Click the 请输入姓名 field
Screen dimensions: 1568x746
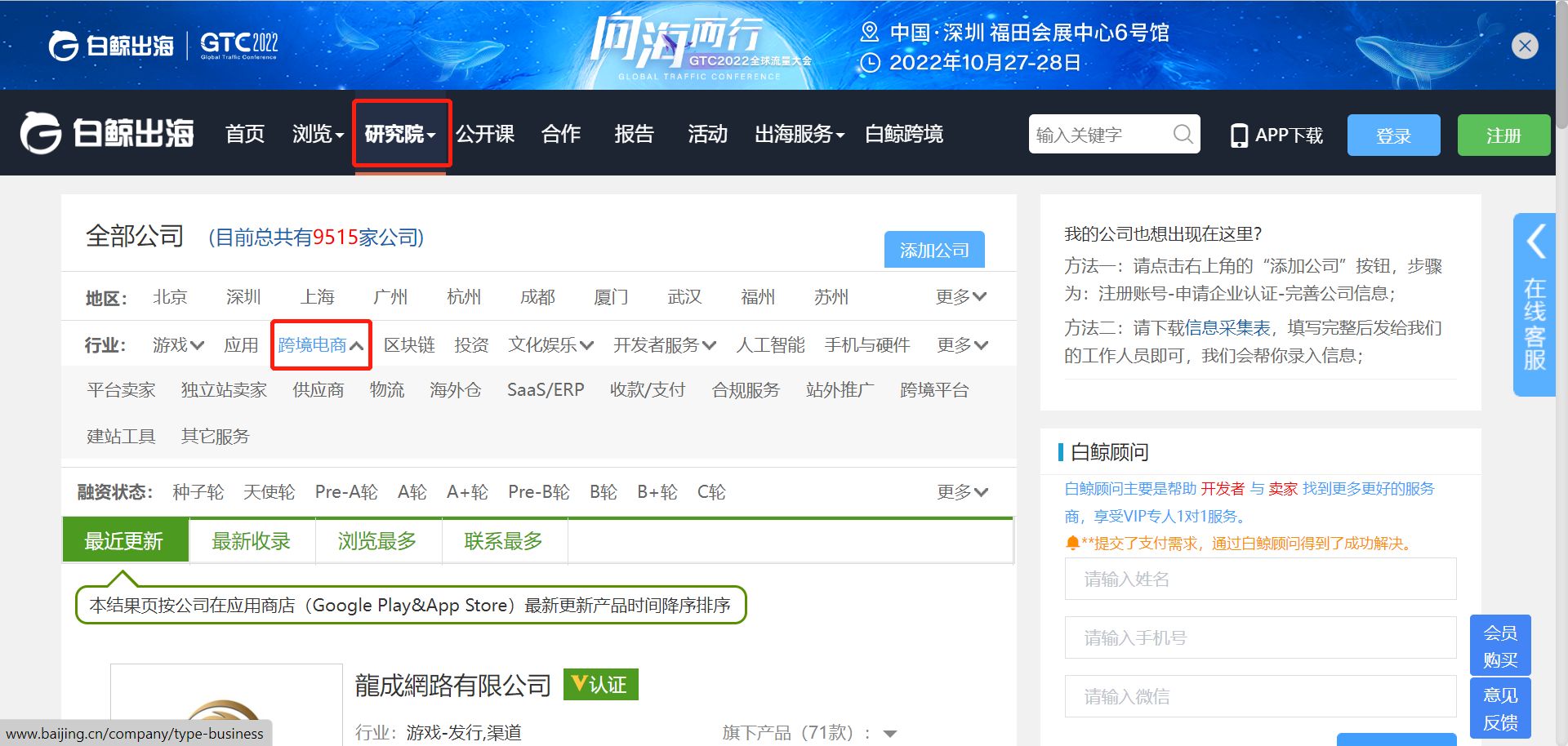click(x=1260, y=579)
